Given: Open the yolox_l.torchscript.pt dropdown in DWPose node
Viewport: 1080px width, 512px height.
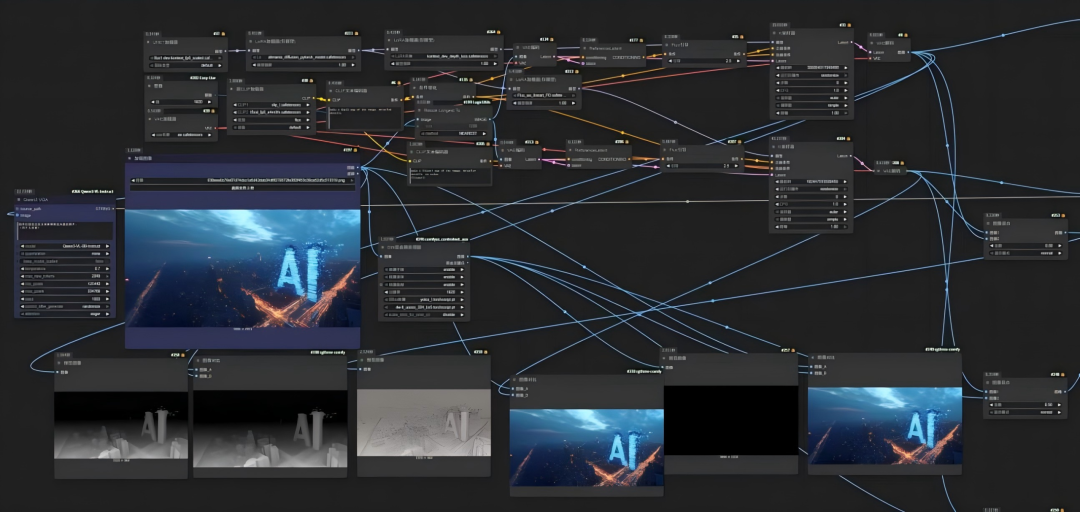Looking at the screenshot, I should [x=424, y=300].
